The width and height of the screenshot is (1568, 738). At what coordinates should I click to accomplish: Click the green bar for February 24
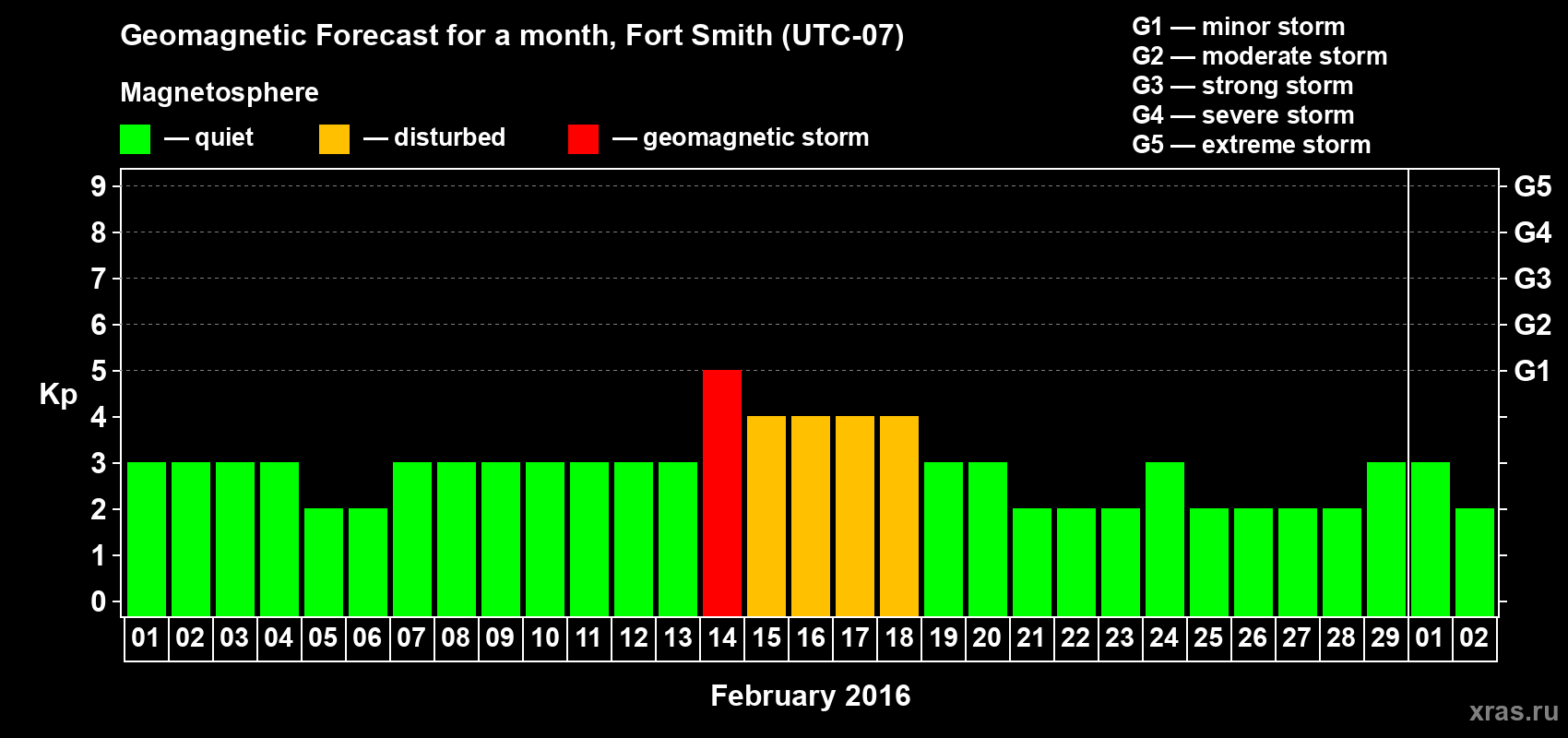tap(1165, 540)
